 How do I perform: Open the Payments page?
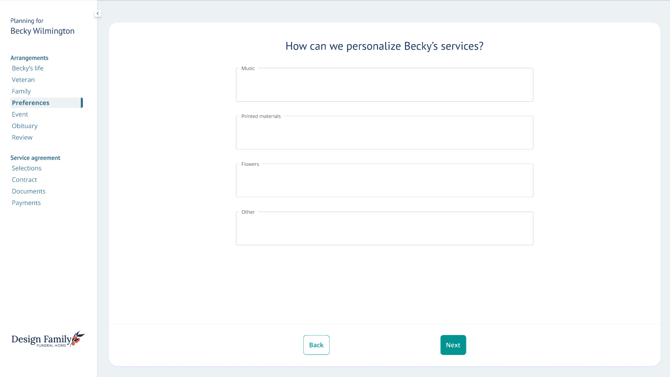coord(26,203)
